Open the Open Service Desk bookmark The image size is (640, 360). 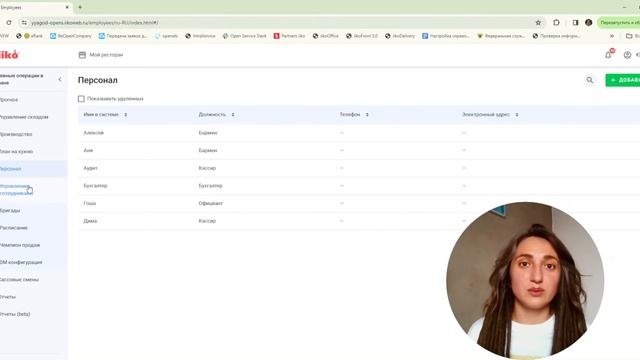(244, 36)
